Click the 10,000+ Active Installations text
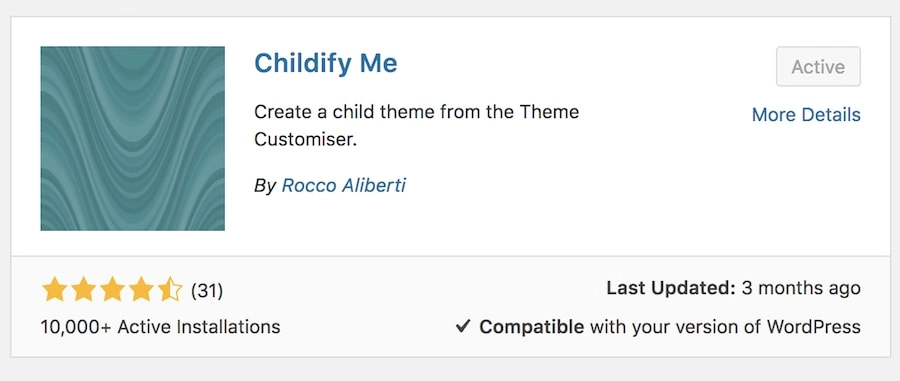Screen dimensions: 900x381 160,326
